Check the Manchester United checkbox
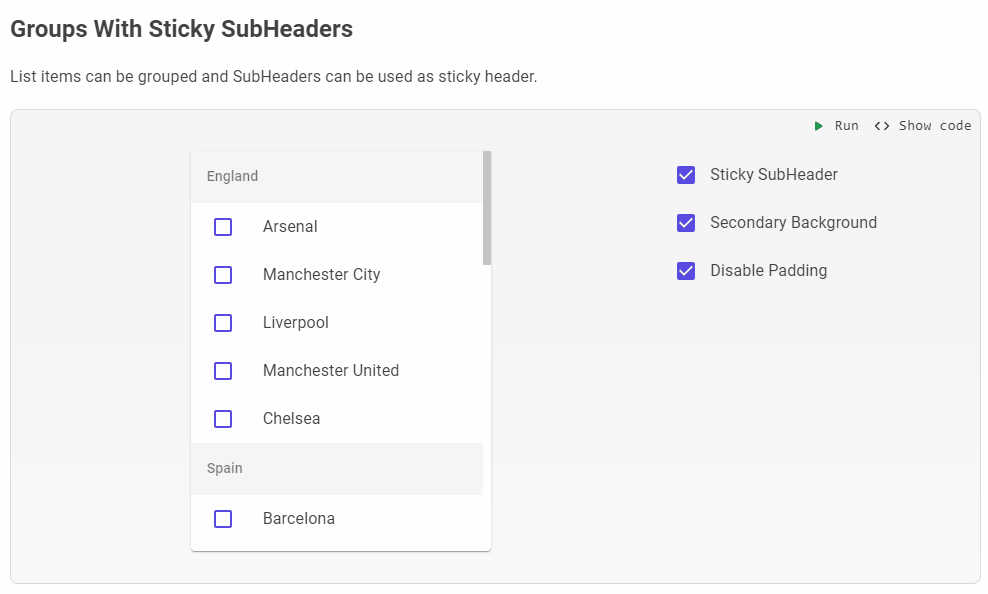 coord(222,371)
